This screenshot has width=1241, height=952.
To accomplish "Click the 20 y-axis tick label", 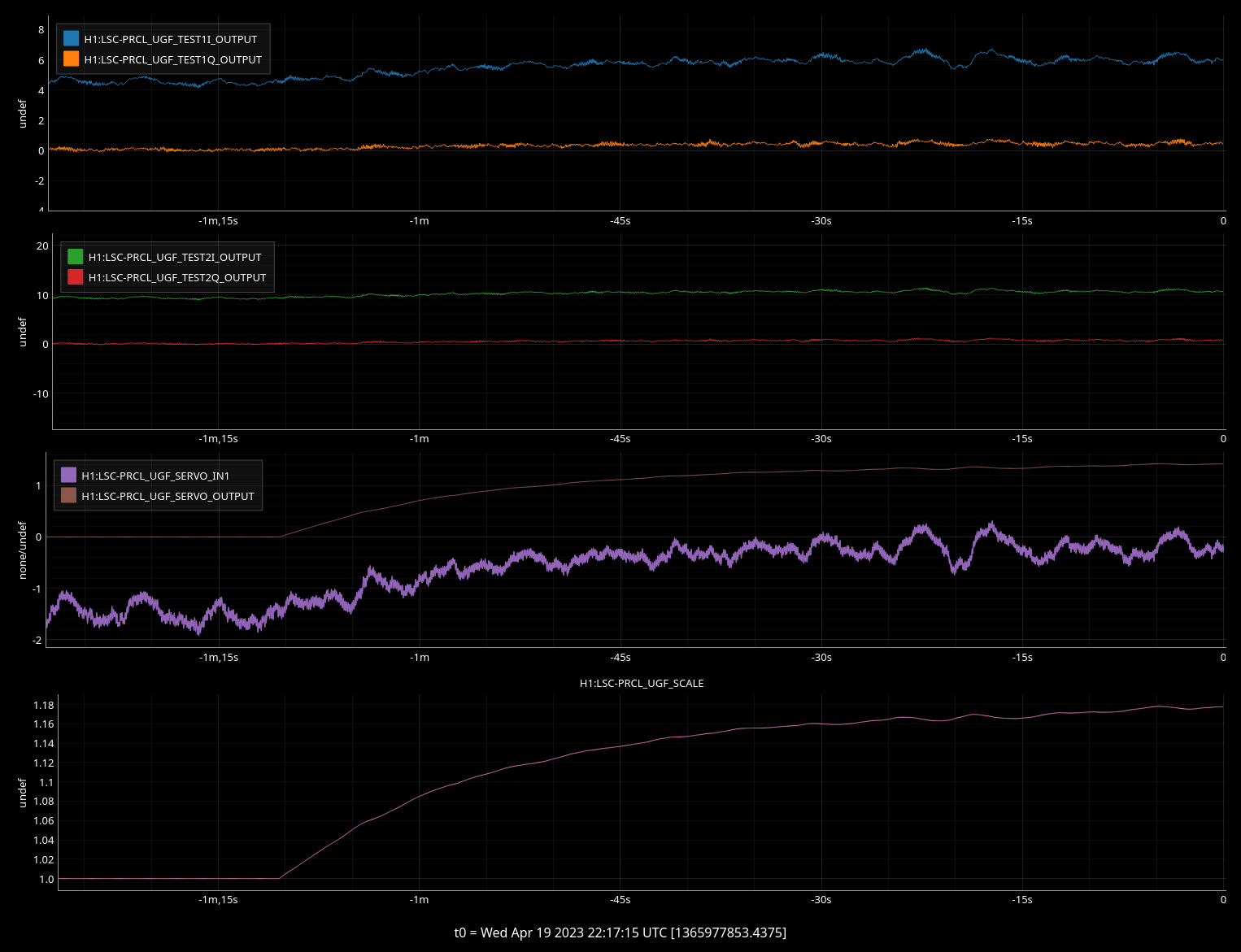I will [x=42, y=246].
